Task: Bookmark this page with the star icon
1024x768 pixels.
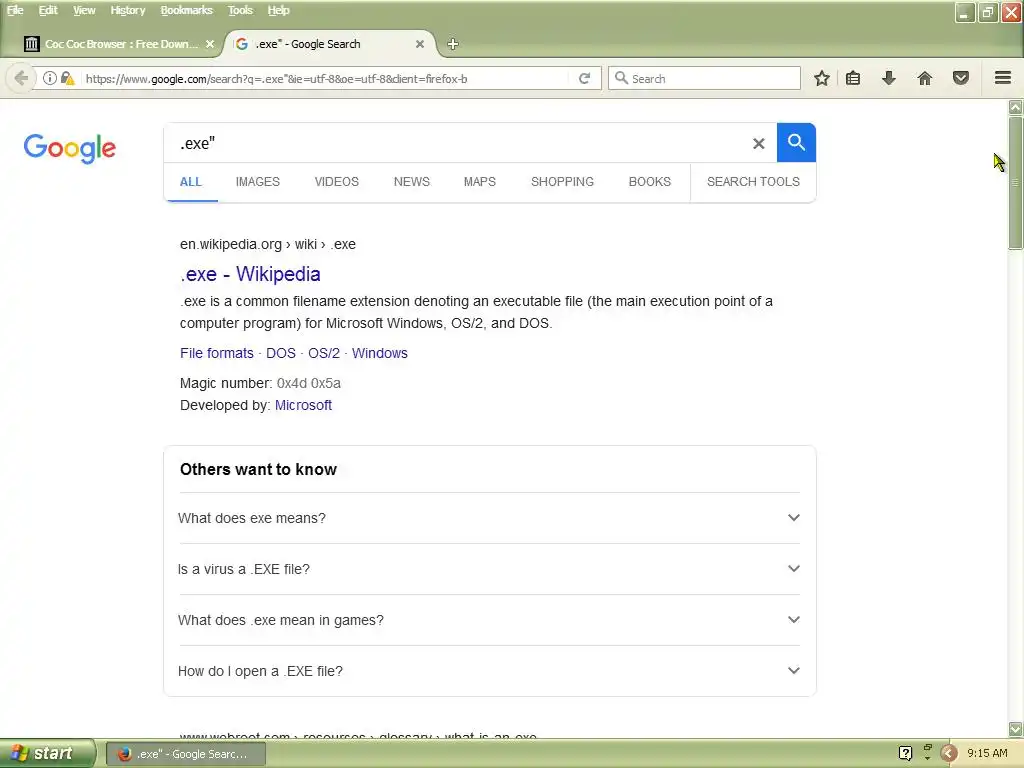Action: [x=822, y=78]
